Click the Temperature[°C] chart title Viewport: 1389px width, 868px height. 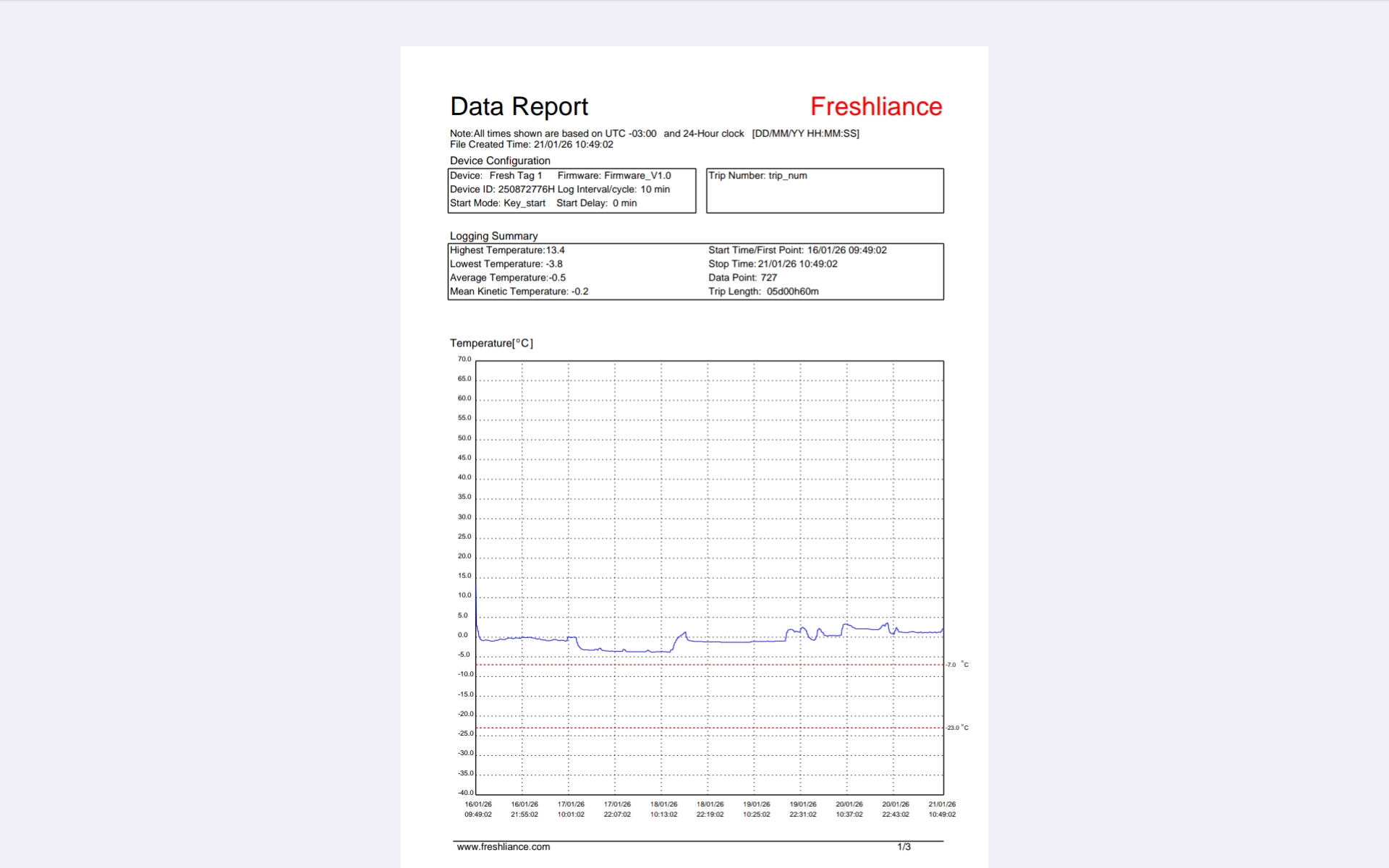click(491, 344)
